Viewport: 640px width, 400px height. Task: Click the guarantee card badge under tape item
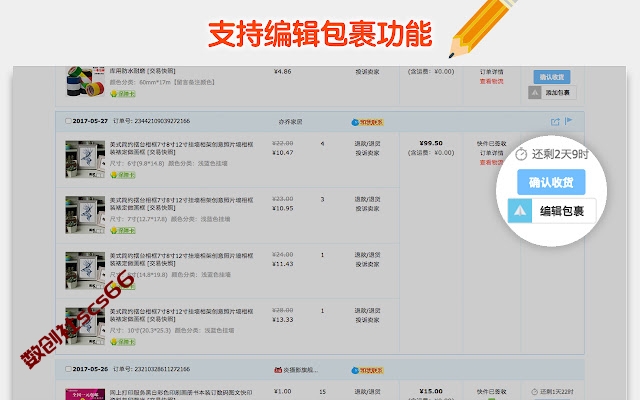pyautogui.click(x=123, y=94)
